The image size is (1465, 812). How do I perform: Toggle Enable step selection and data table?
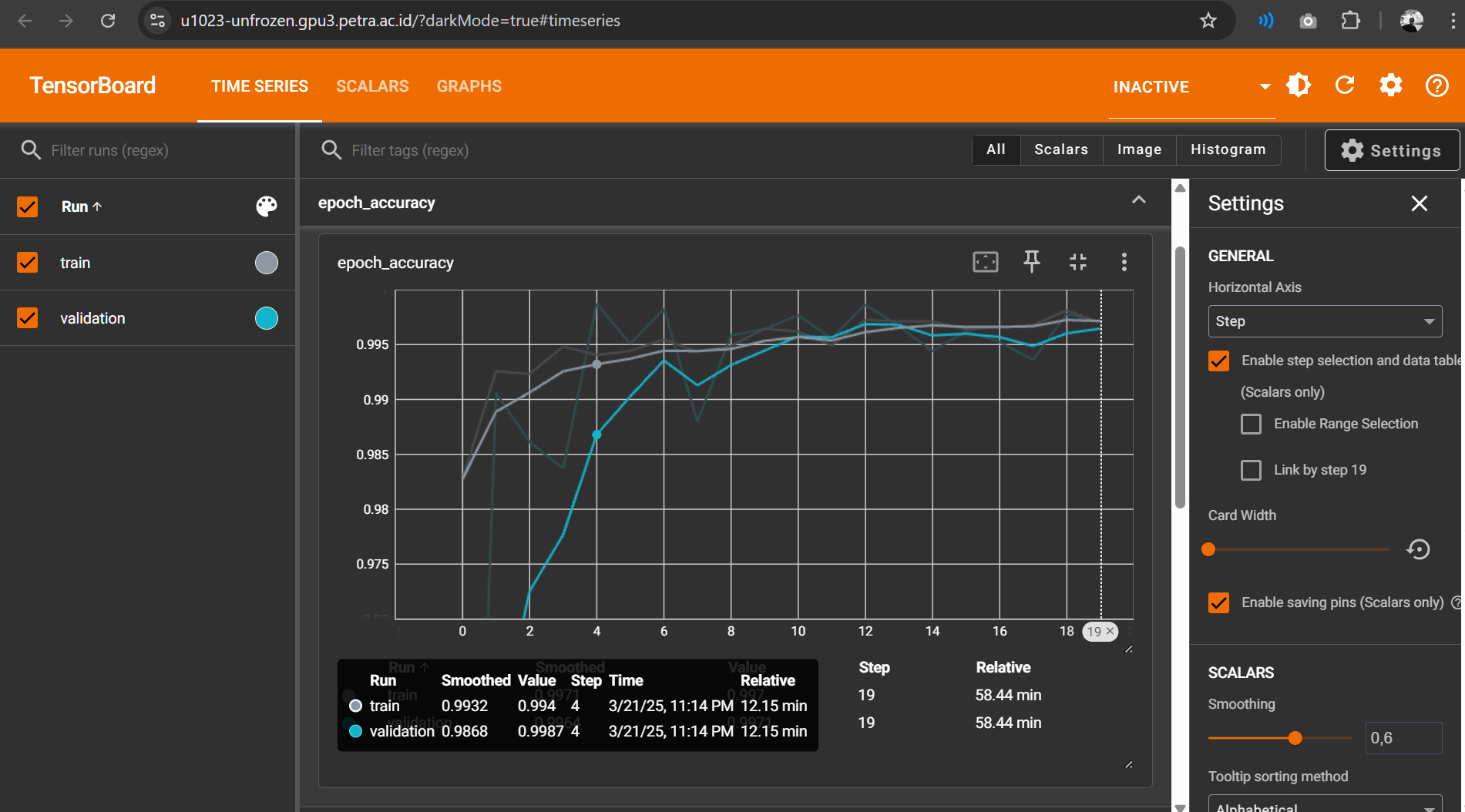coord(1218,361)
